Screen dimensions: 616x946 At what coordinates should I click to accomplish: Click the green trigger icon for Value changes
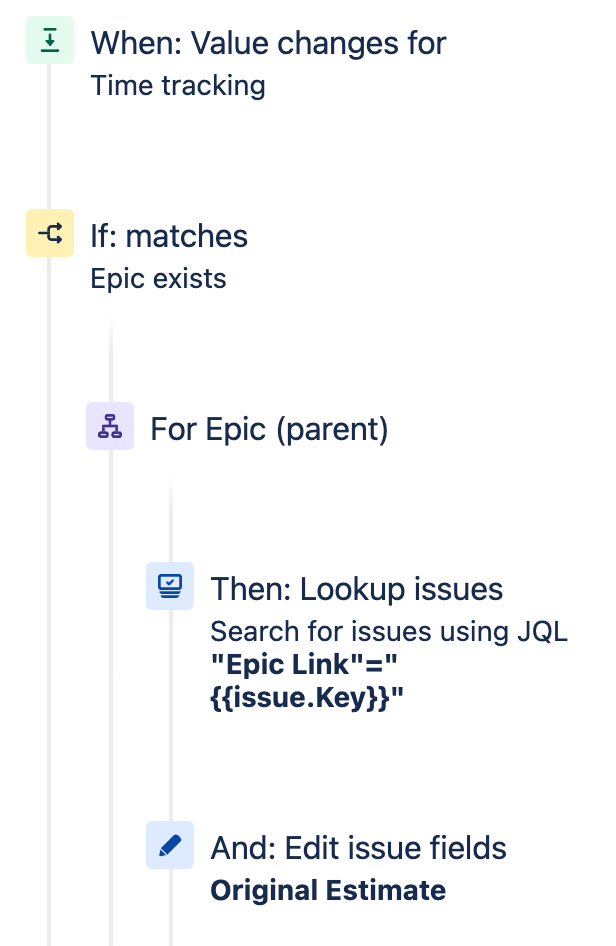click(49, 40)
